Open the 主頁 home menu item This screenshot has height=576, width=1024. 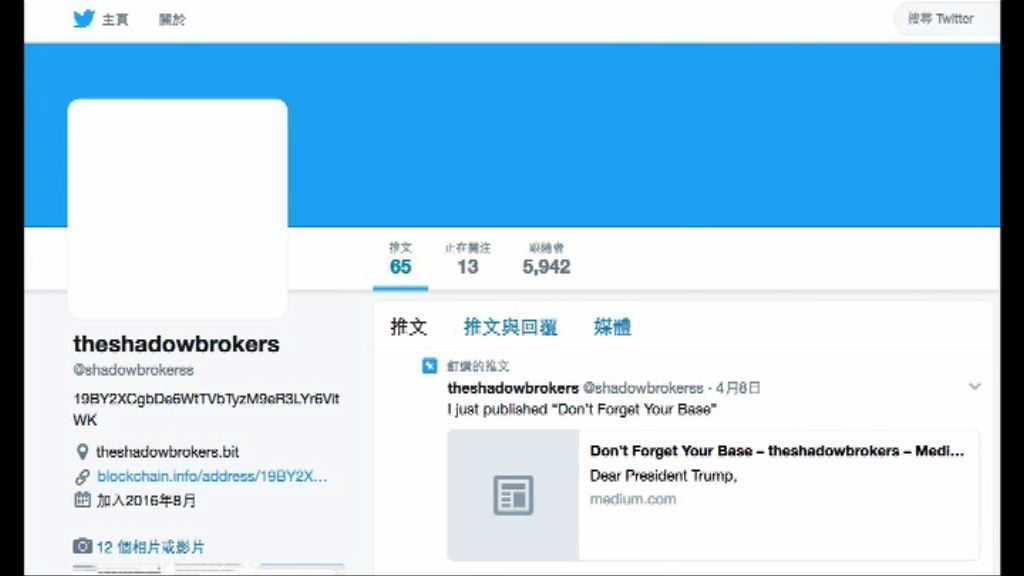115,20
